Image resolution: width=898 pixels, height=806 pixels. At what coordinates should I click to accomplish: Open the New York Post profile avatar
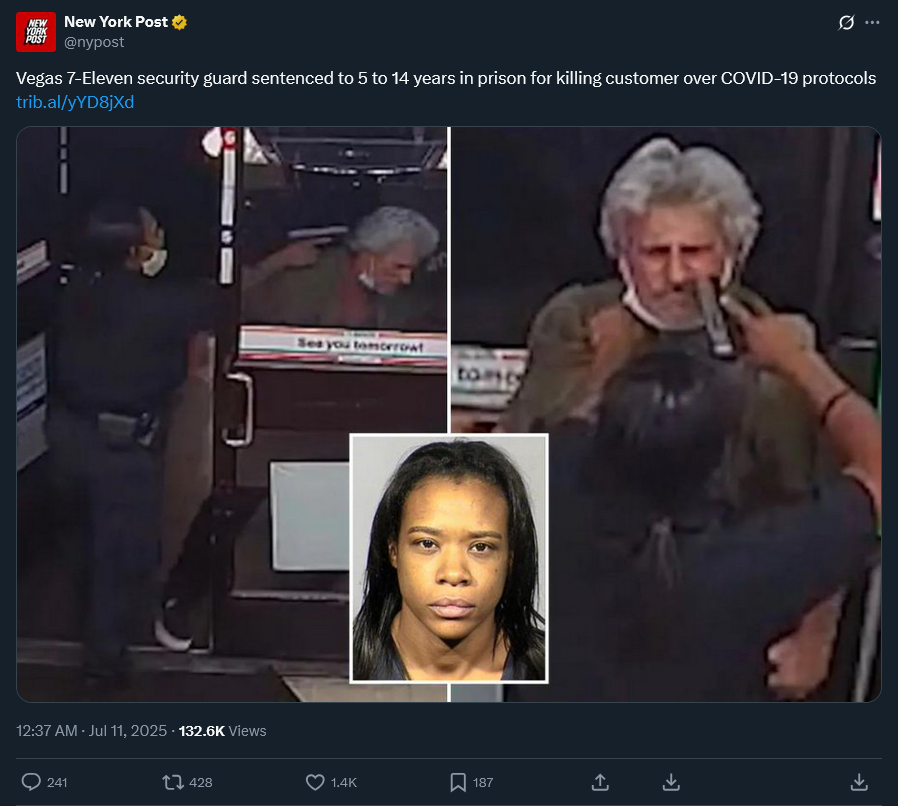(36, 32)
